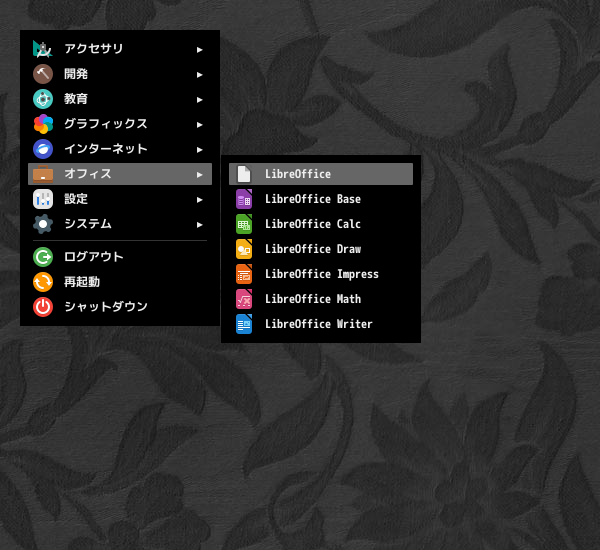Click the briefcase オフィス icon
Viewport: 600px width, 550px height.
43,174
